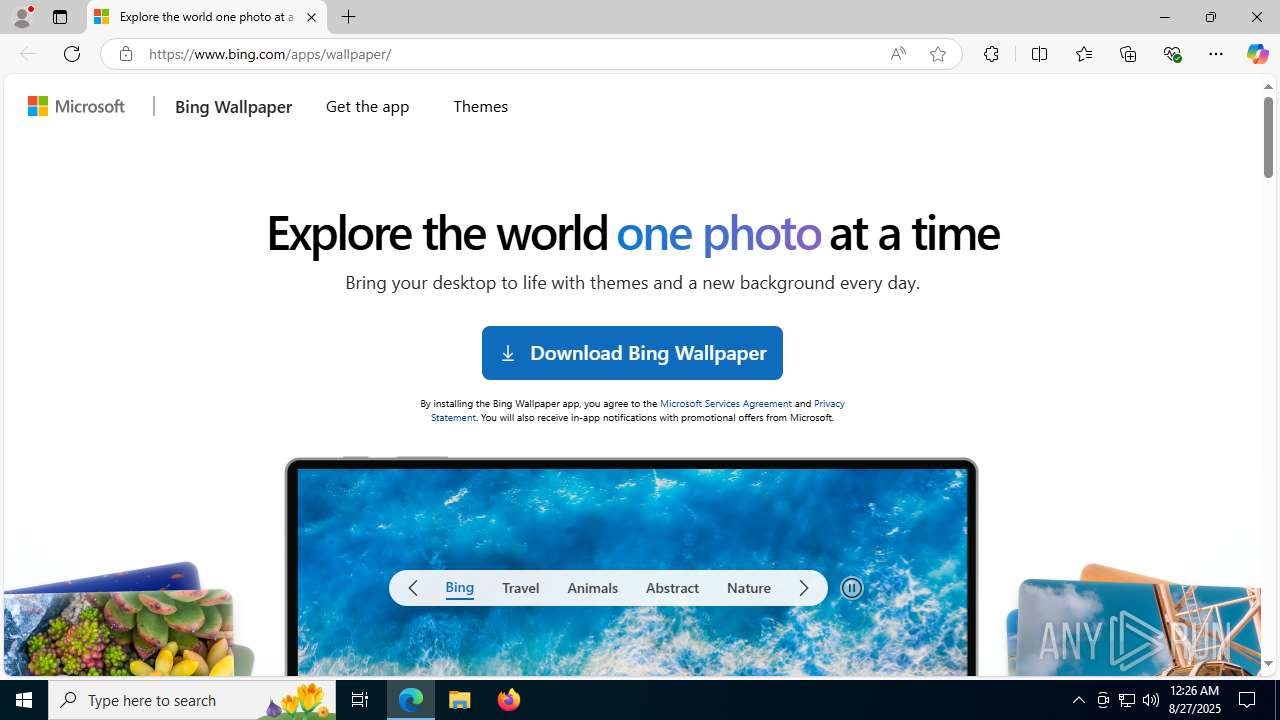Open the Extensions puzzle icon
Viewport: 1280px width, 720px height.
(x=991, y=54)
